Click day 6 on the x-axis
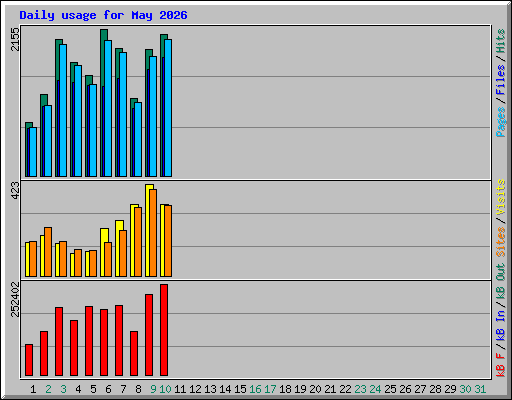Viewport: 512px width, 400px height. point(108,389)
